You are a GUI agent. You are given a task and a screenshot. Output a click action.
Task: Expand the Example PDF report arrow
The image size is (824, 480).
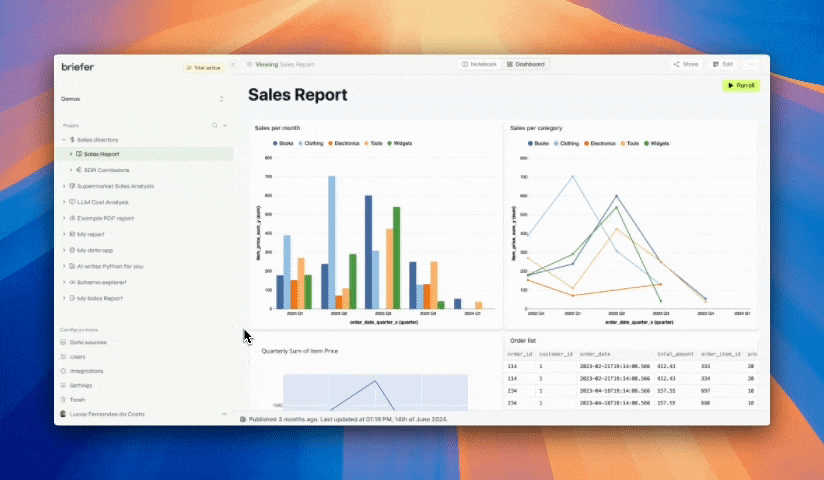(x=64, y=218)
